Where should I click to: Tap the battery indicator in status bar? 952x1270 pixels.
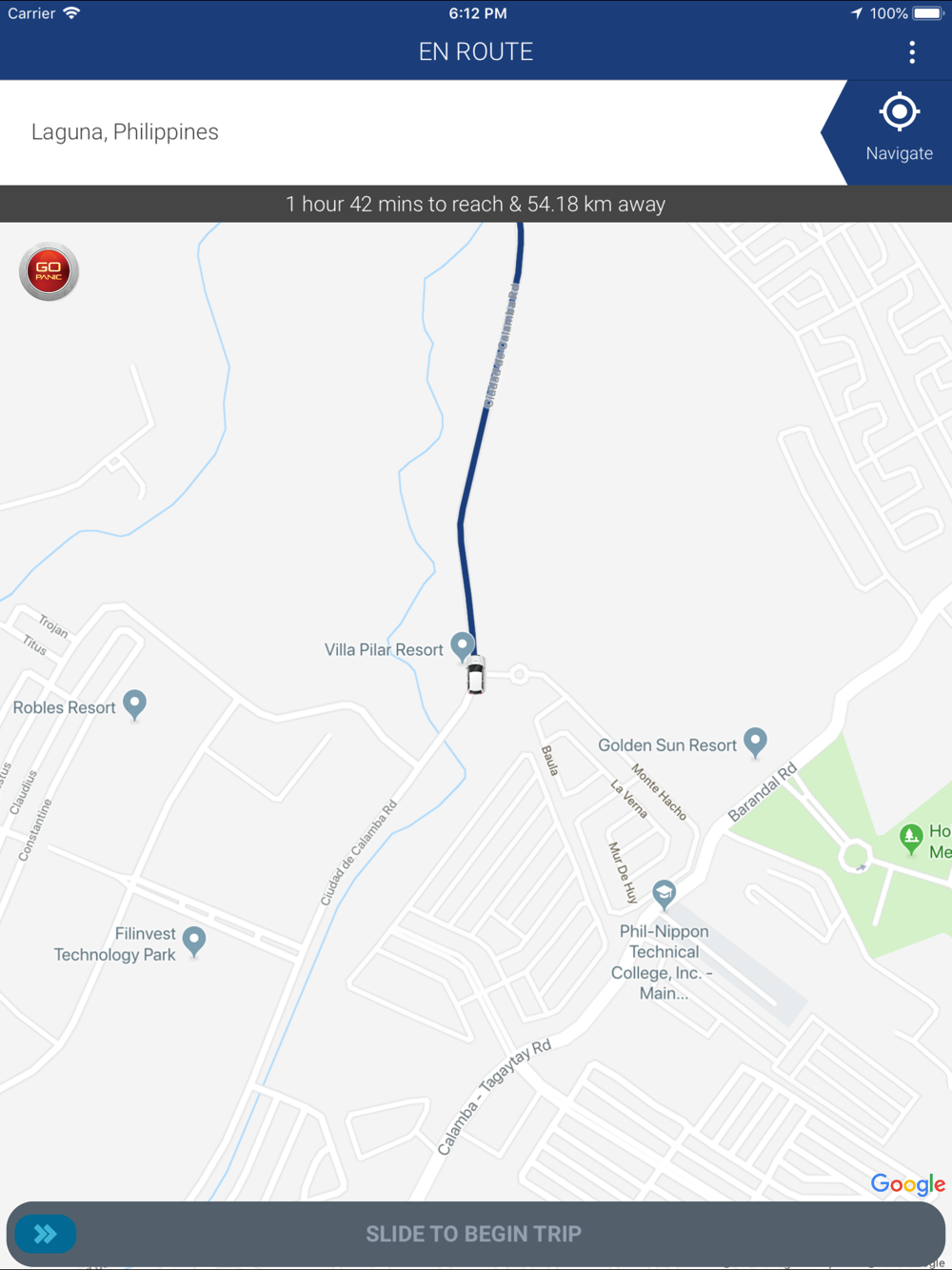[x=928, y=13]
